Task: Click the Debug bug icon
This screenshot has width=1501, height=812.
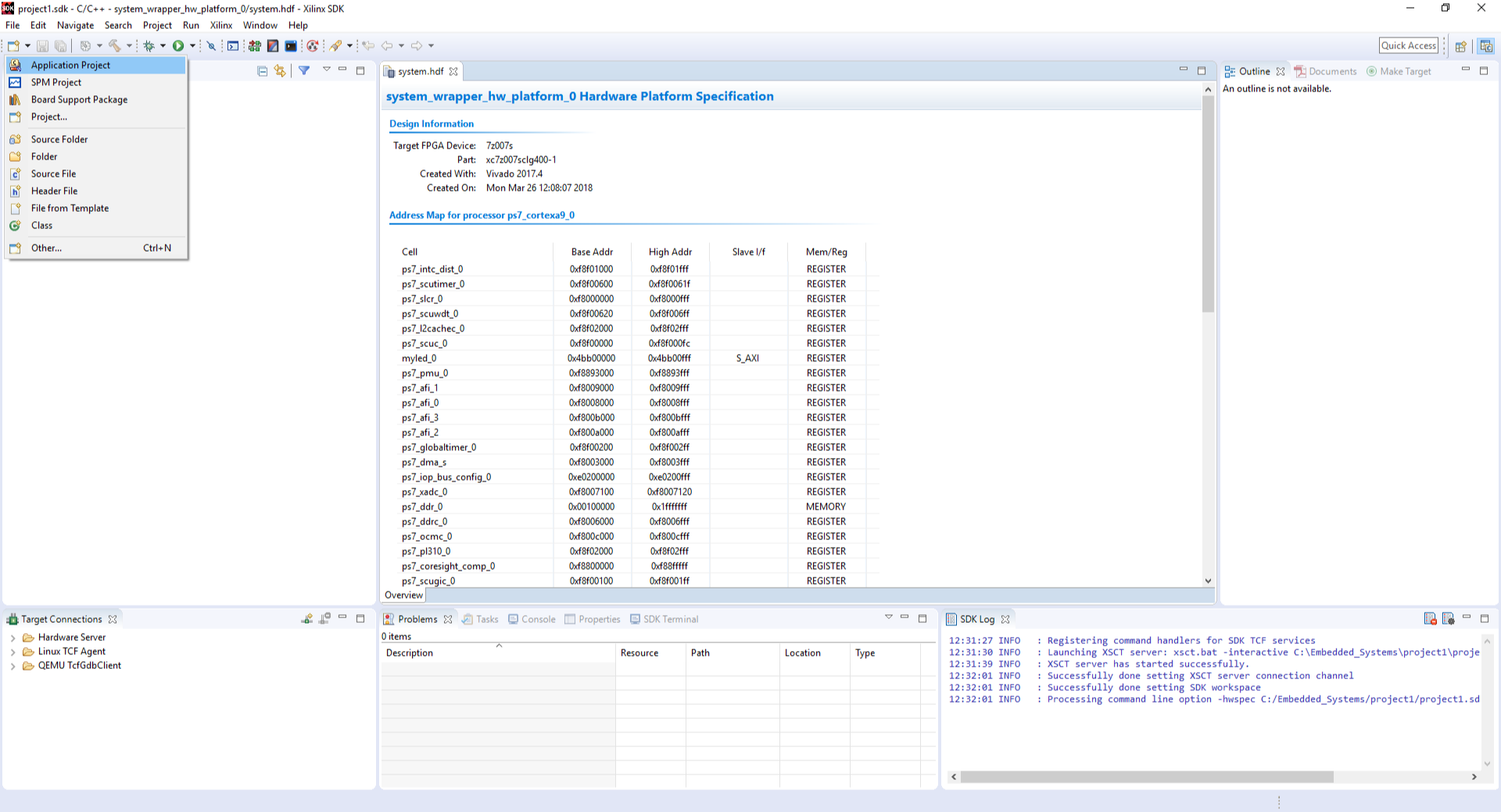Action: [149, 46]
